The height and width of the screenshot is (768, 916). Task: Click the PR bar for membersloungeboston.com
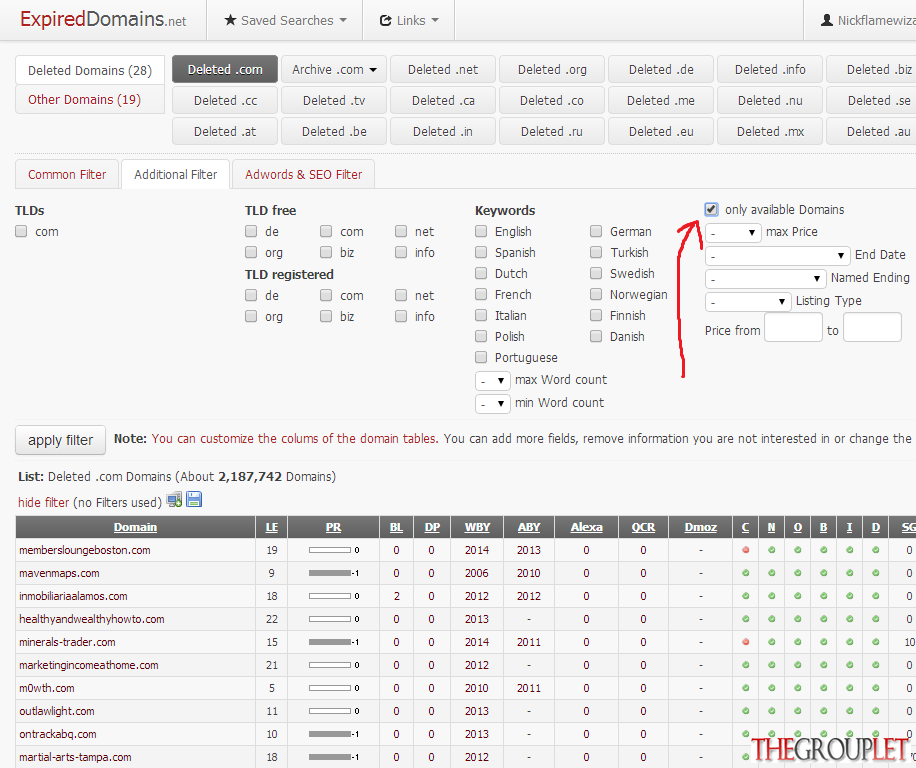(x=330, y=550)
